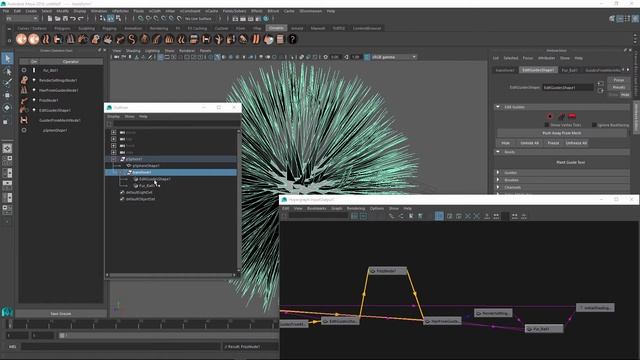
Task: Toggle the on-state bar of Fur_Ball1 in the stack
Action: click(34, 70)
